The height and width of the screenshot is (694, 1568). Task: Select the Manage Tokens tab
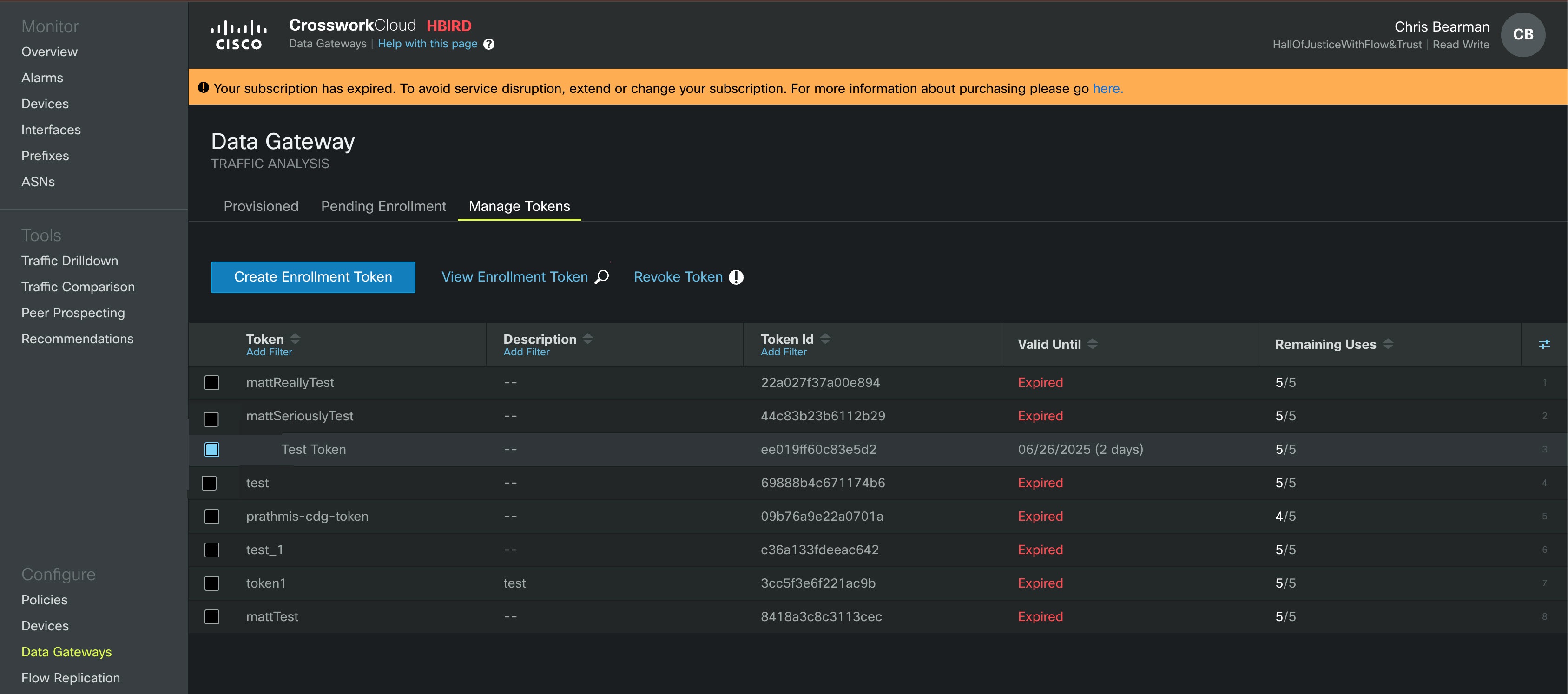[x=519, y=206]
